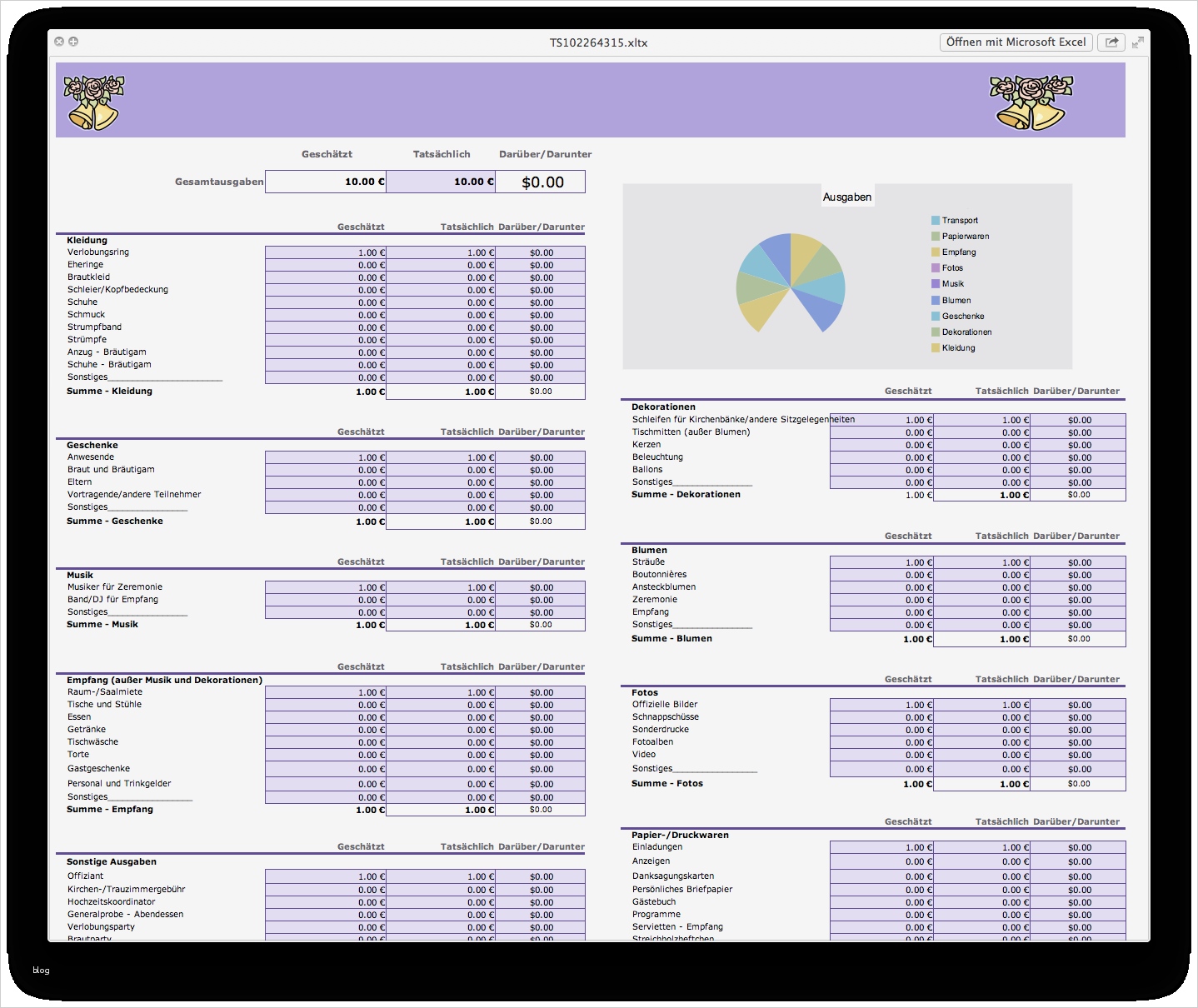Screen dimensions: 1198x1008
Task: Click the Summe - Kleidung row
Action: [x=108, y=390]
